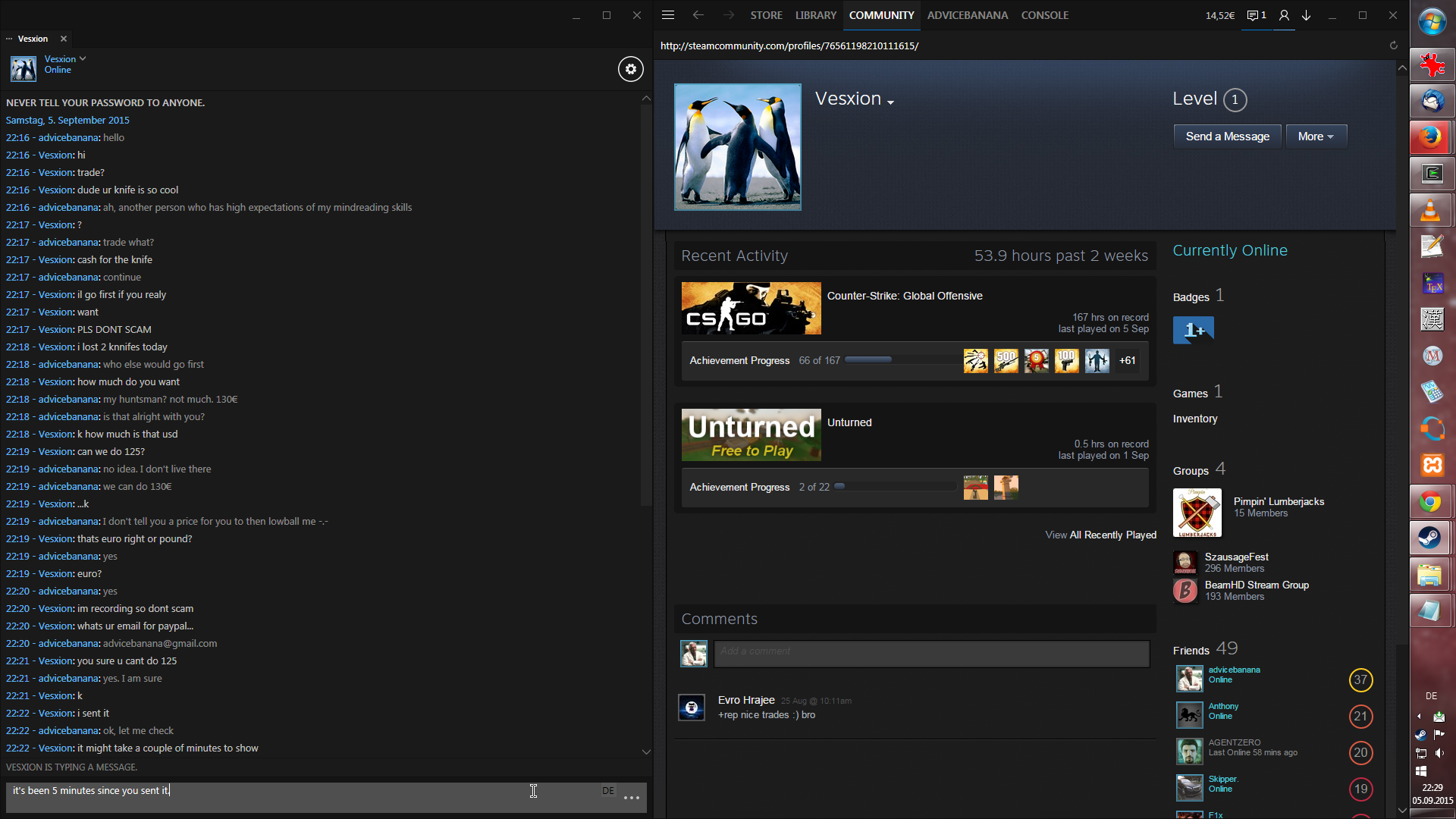Go back with the left arrow
This screenshot has width=1456, height=819.
coord(698,15)
